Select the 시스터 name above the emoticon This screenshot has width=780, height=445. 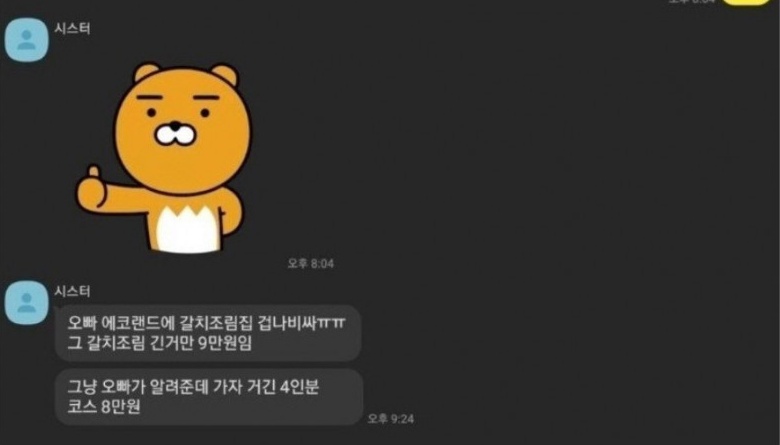(x=72, y=29)
